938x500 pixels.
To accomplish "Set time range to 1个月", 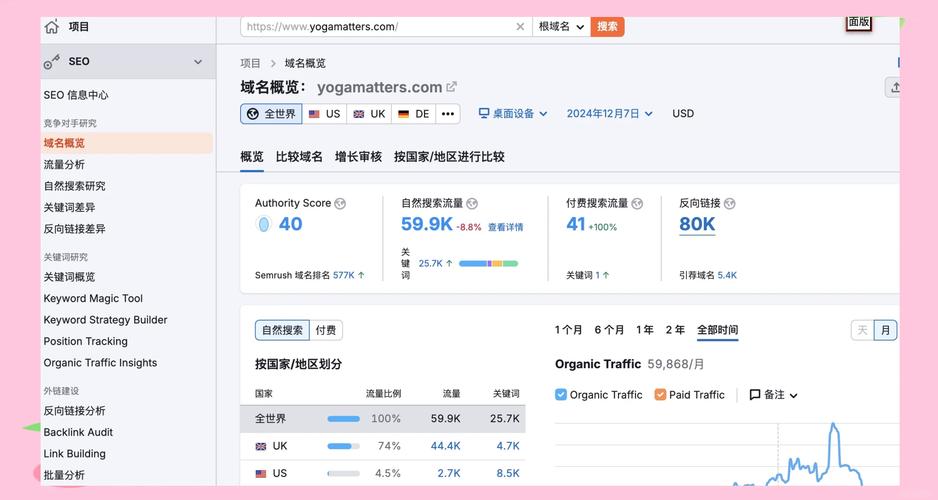I will (x=568, y=330).
